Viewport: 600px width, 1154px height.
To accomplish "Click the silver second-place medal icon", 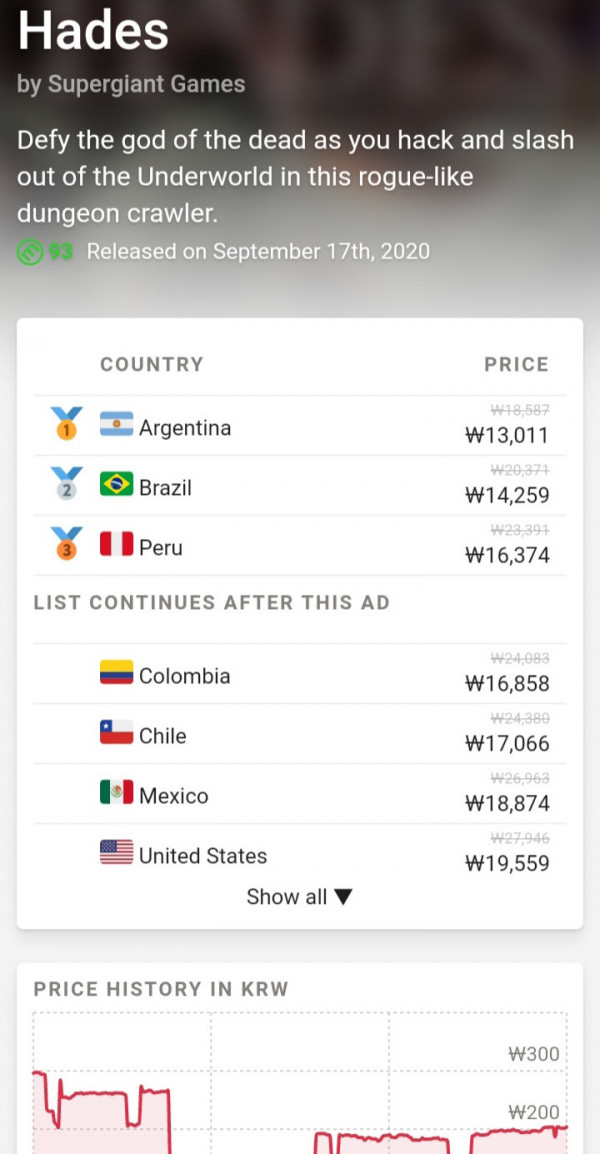I will pyautogui.click(x=66, y=484).
